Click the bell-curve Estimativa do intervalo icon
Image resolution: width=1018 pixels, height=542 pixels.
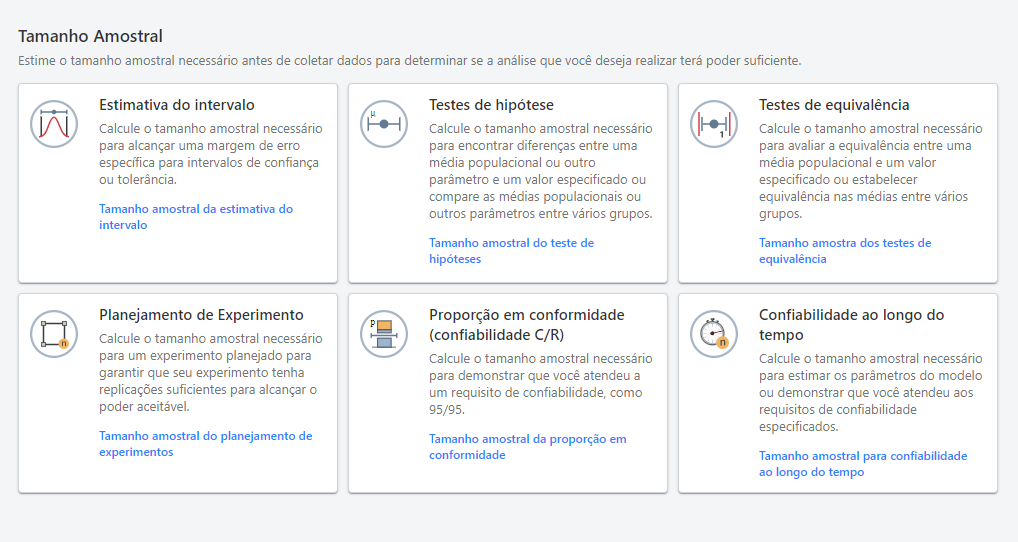54,124
